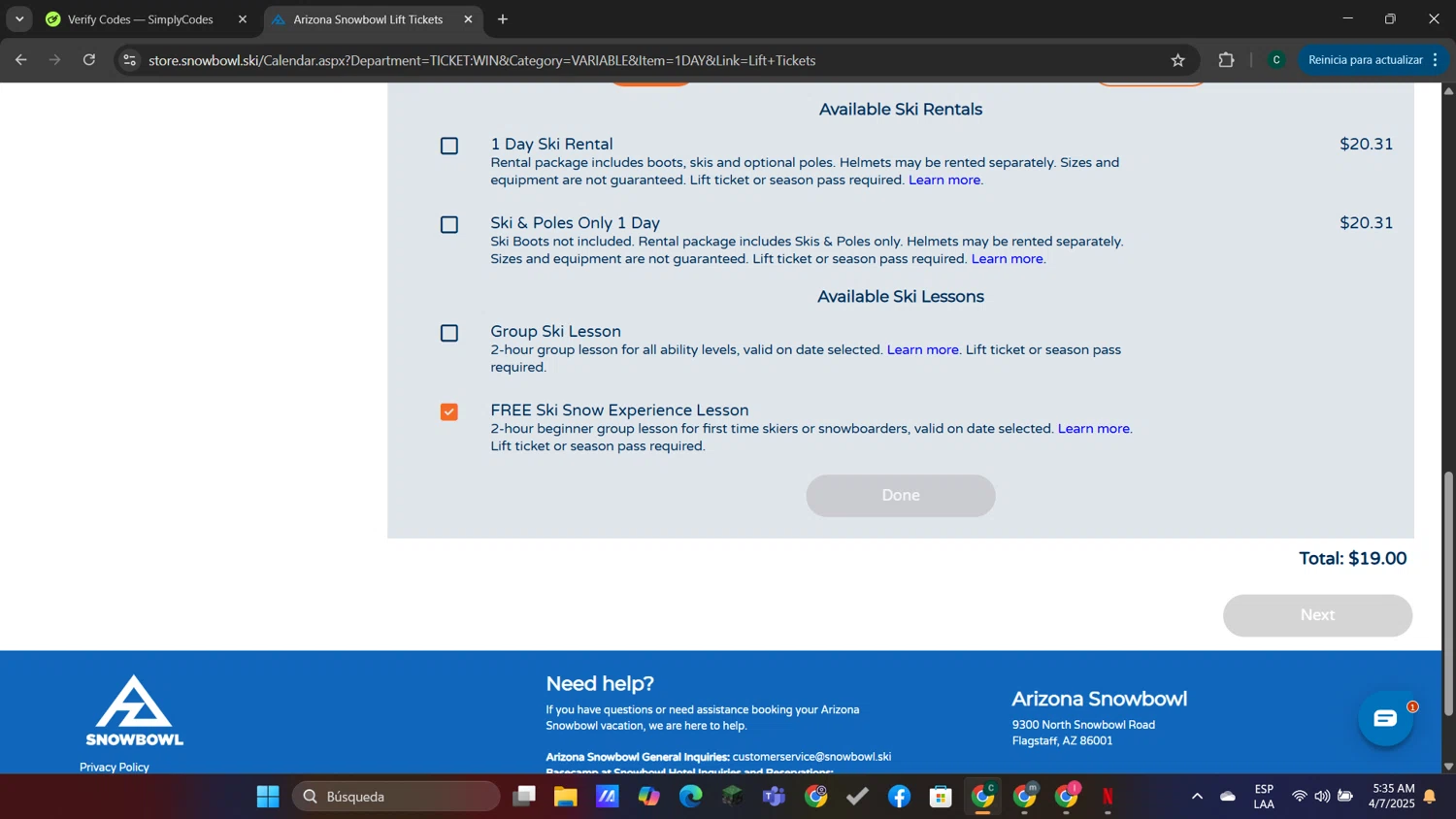The width and height of the screenshot is (1456, 819).
Task: Reload the current page
Action: pyautogui.click(x=89, y=60)
